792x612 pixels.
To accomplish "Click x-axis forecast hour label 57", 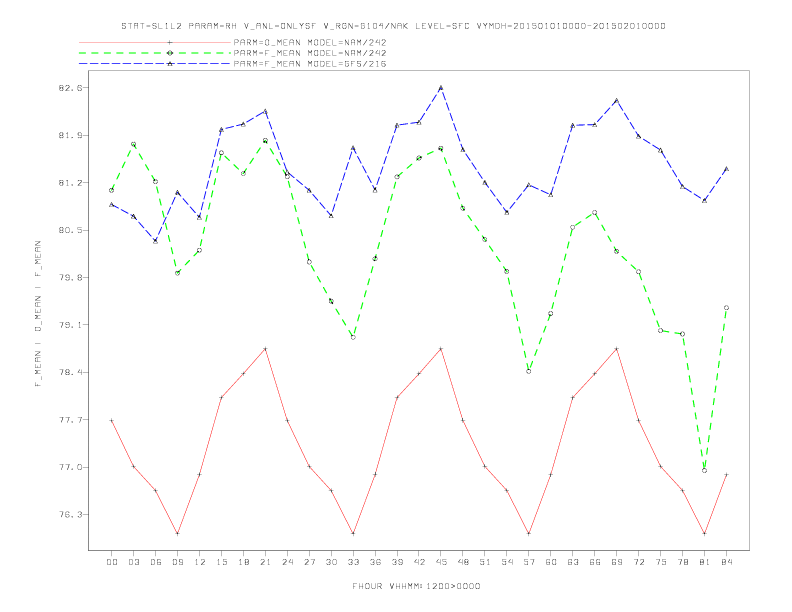I will click(529, 562).
